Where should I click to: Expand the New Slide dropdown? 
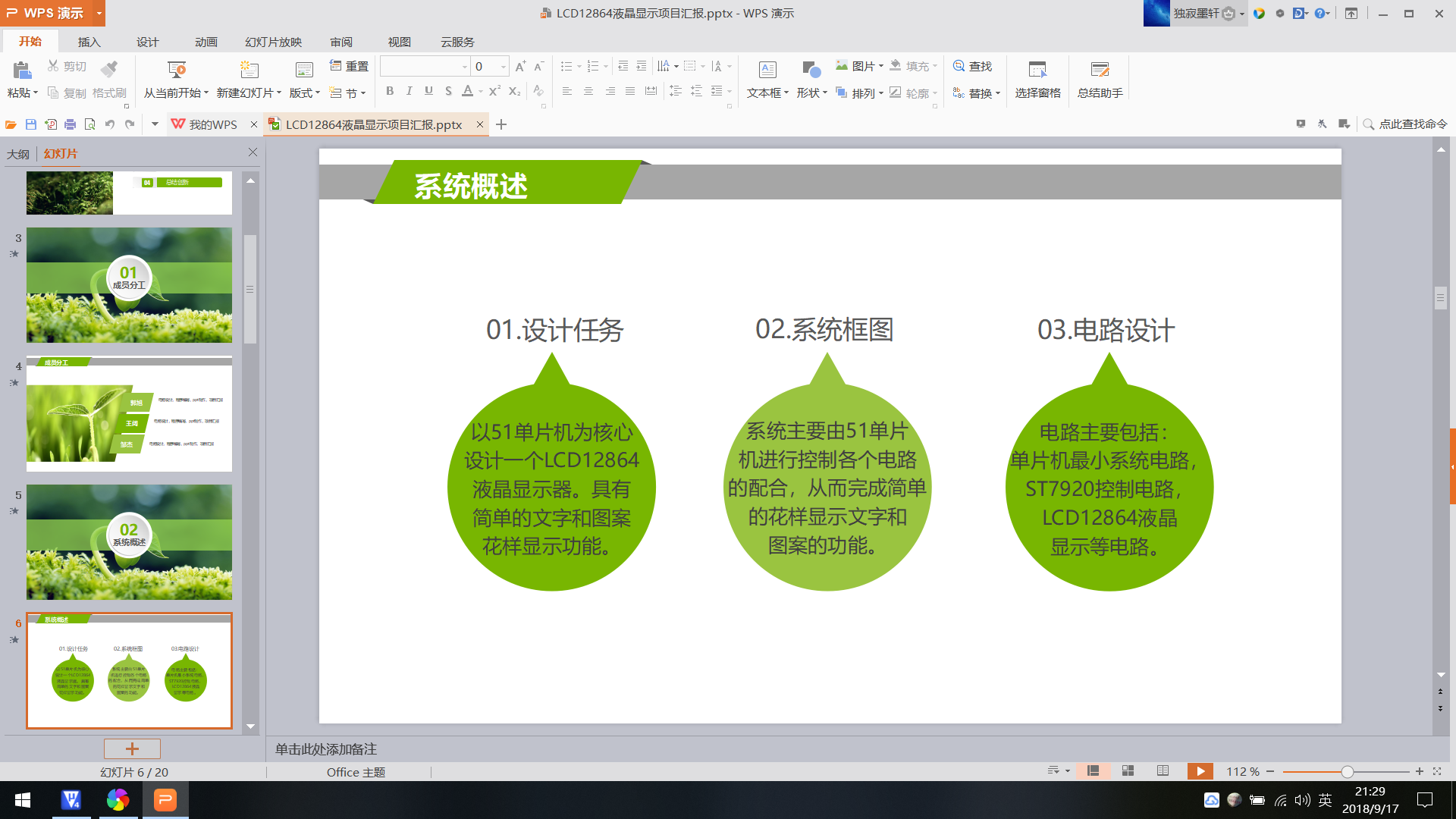click(x=279, y=93)
